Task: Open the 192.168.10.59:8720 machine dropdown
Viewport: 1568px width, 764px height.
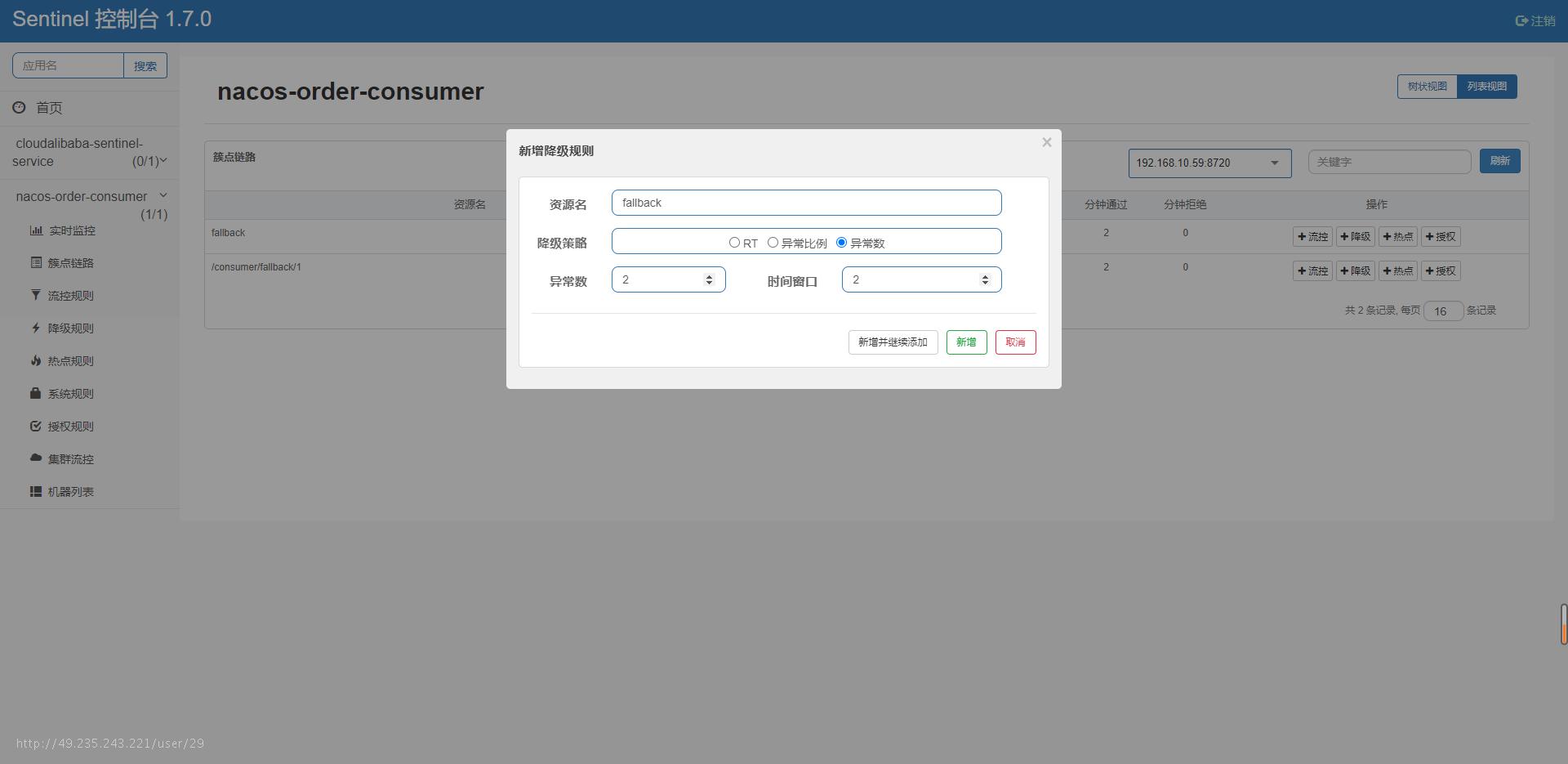Action: 1209,163
